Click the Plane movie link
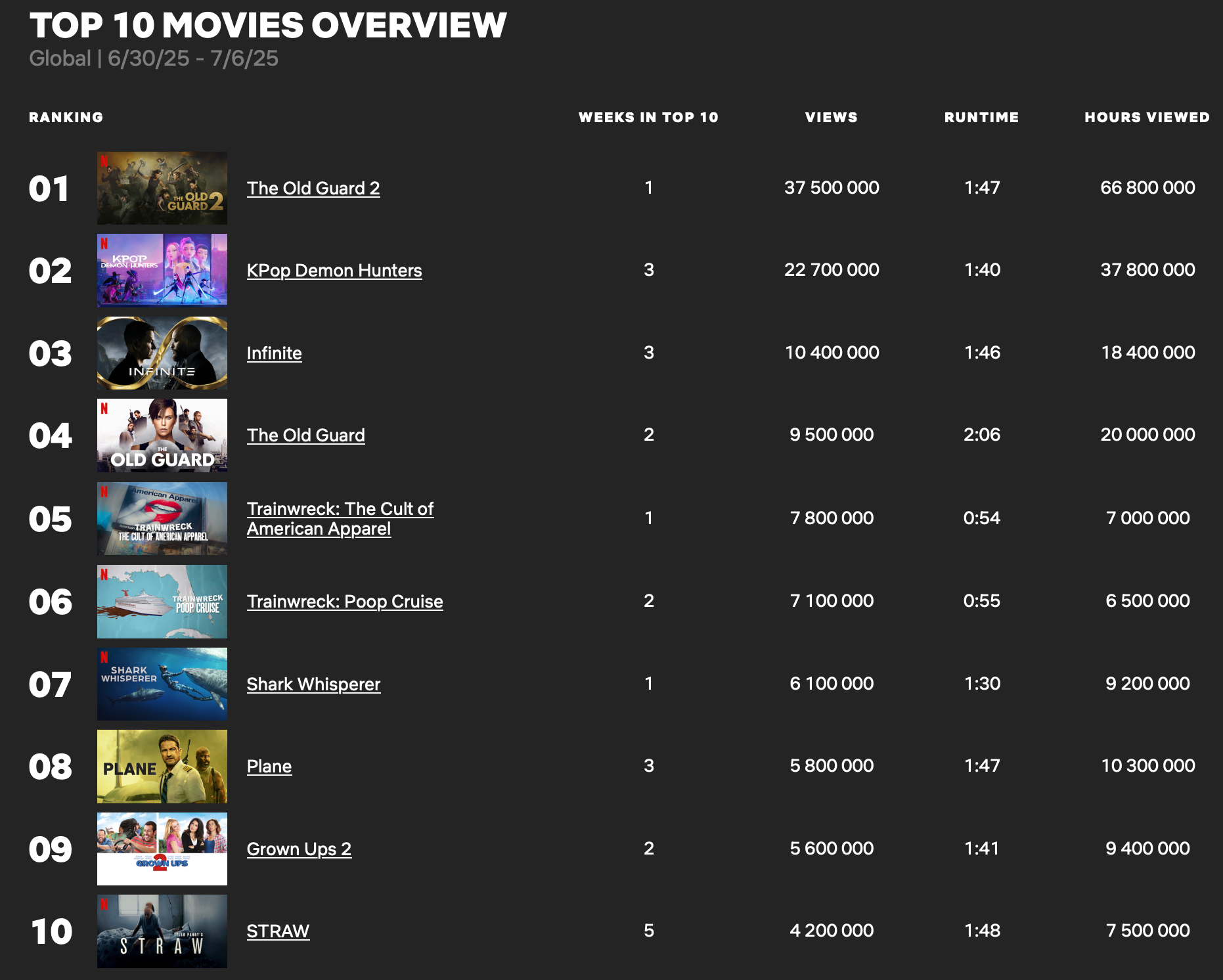 pos(269,767)
